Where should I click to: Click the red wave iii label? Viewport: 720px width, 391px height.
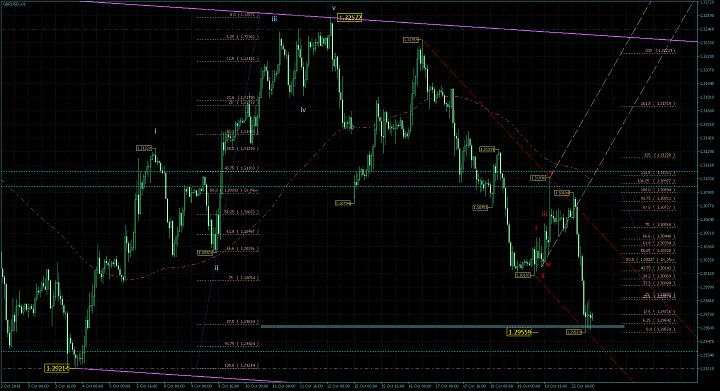click(544, 214)
